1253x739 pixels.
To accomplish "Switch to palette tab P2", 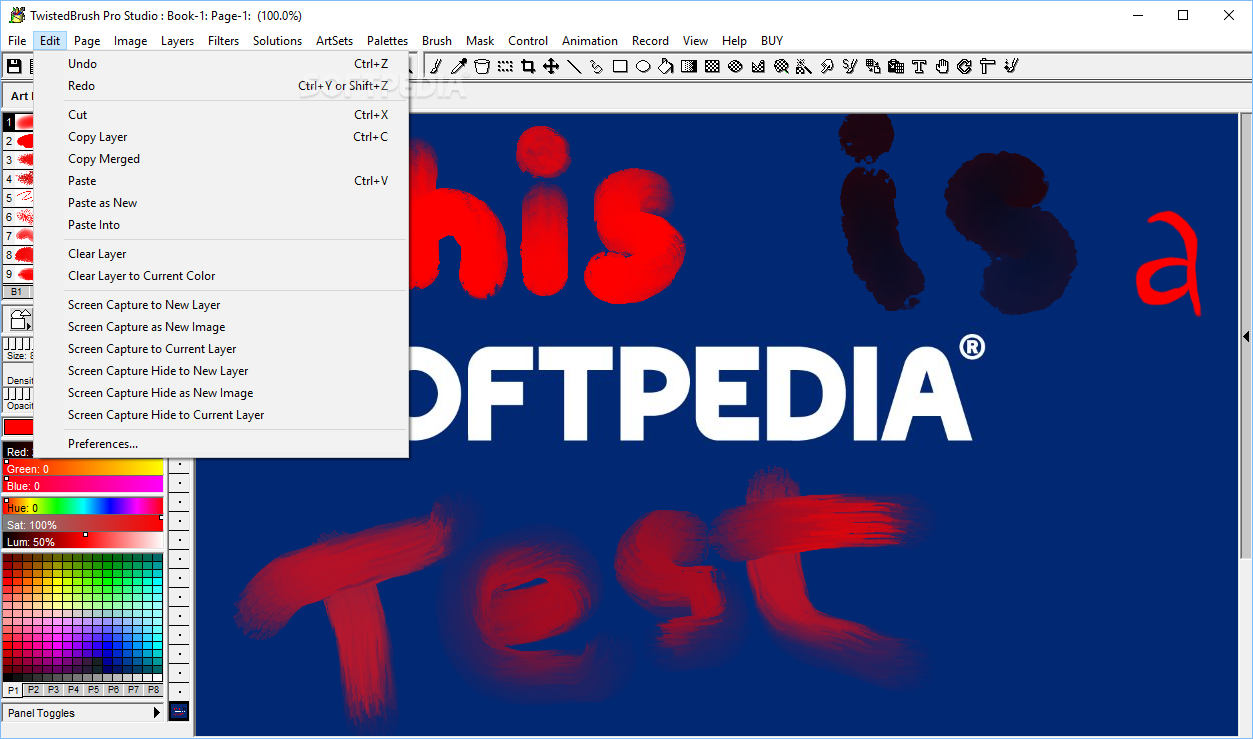I will tap(33, 690).
